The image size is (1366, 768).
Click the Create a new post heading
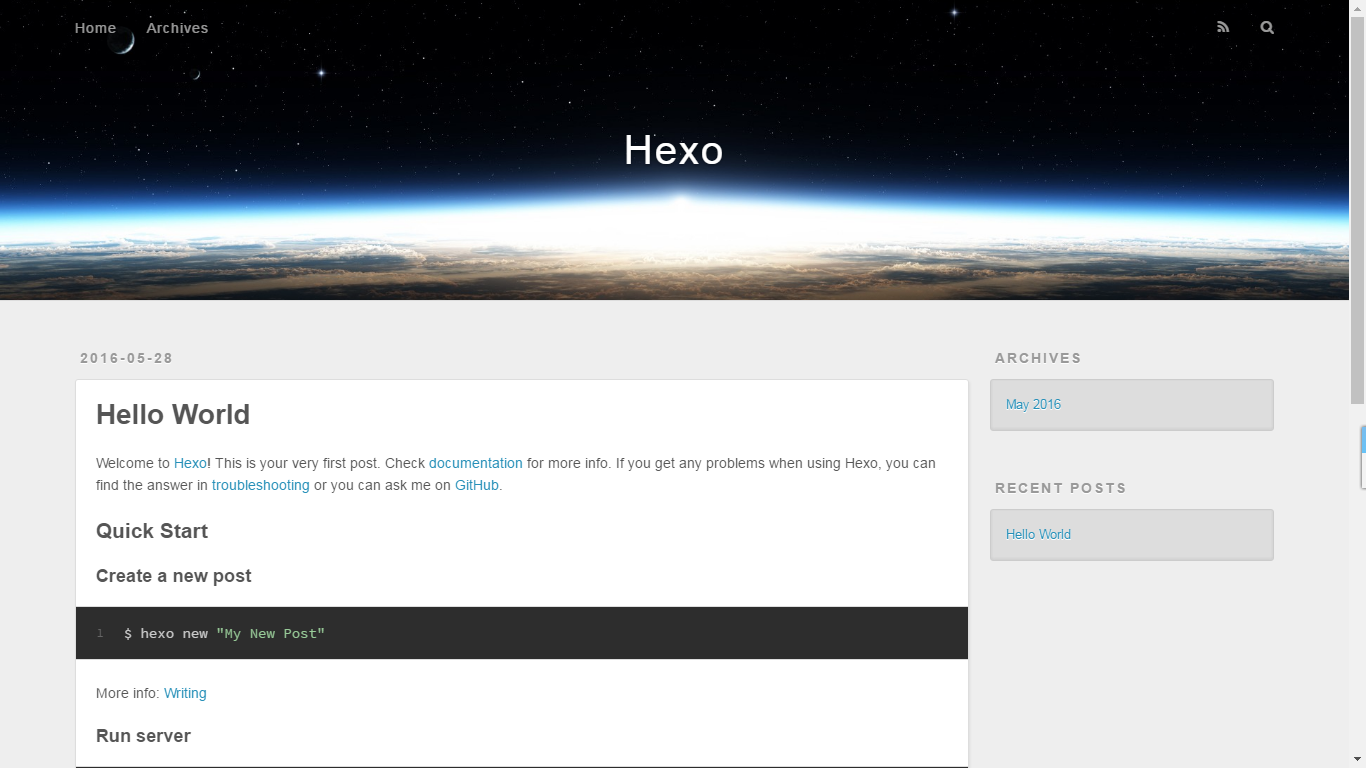click(x=173, y=576)
